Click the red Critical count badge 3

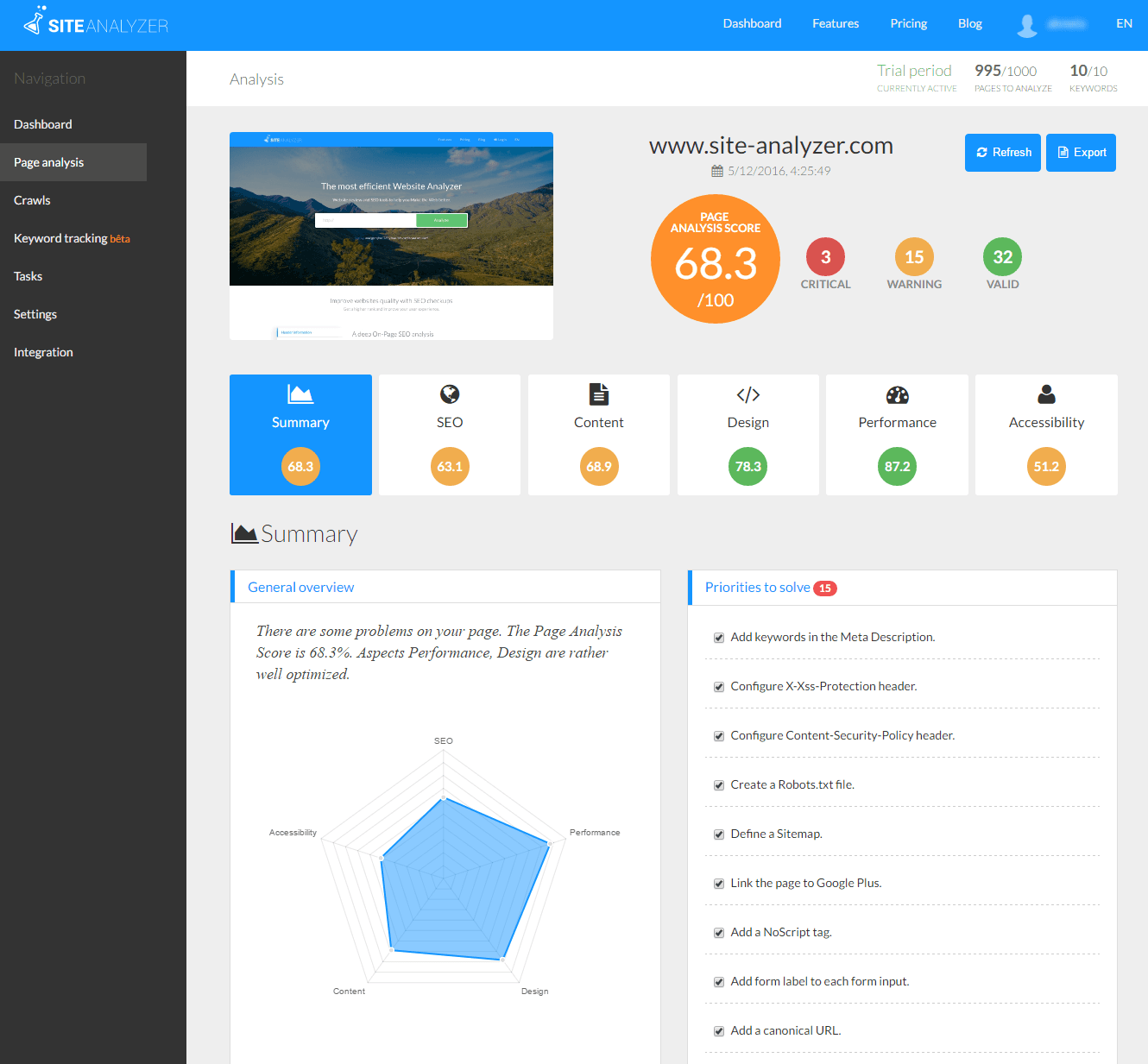(x=826, y=257)
